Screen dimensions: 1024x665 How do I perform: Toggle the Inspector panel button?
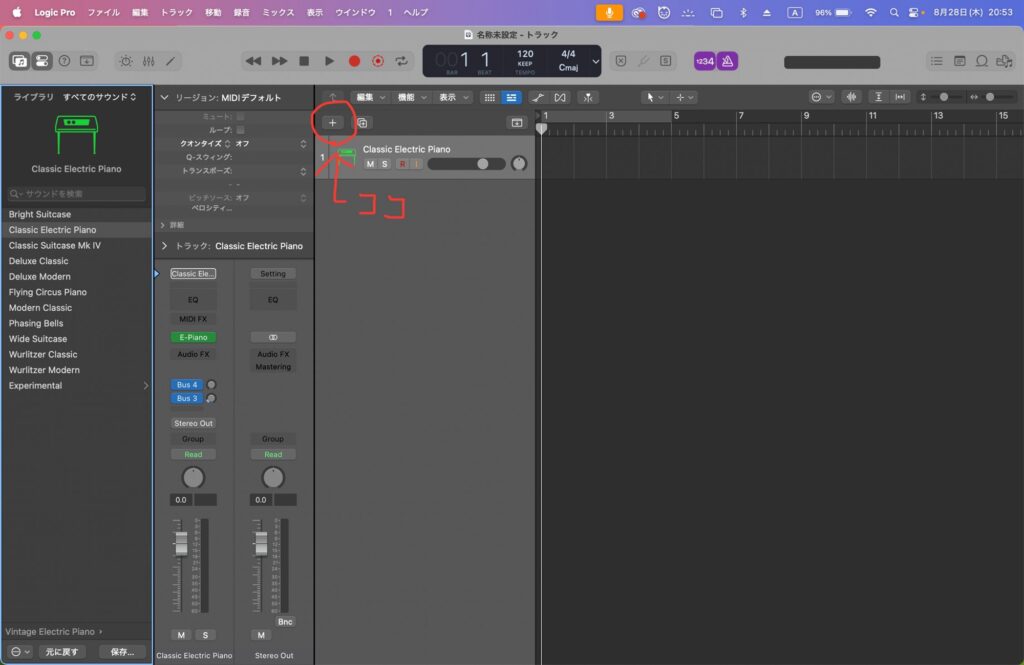pos(42,61)
